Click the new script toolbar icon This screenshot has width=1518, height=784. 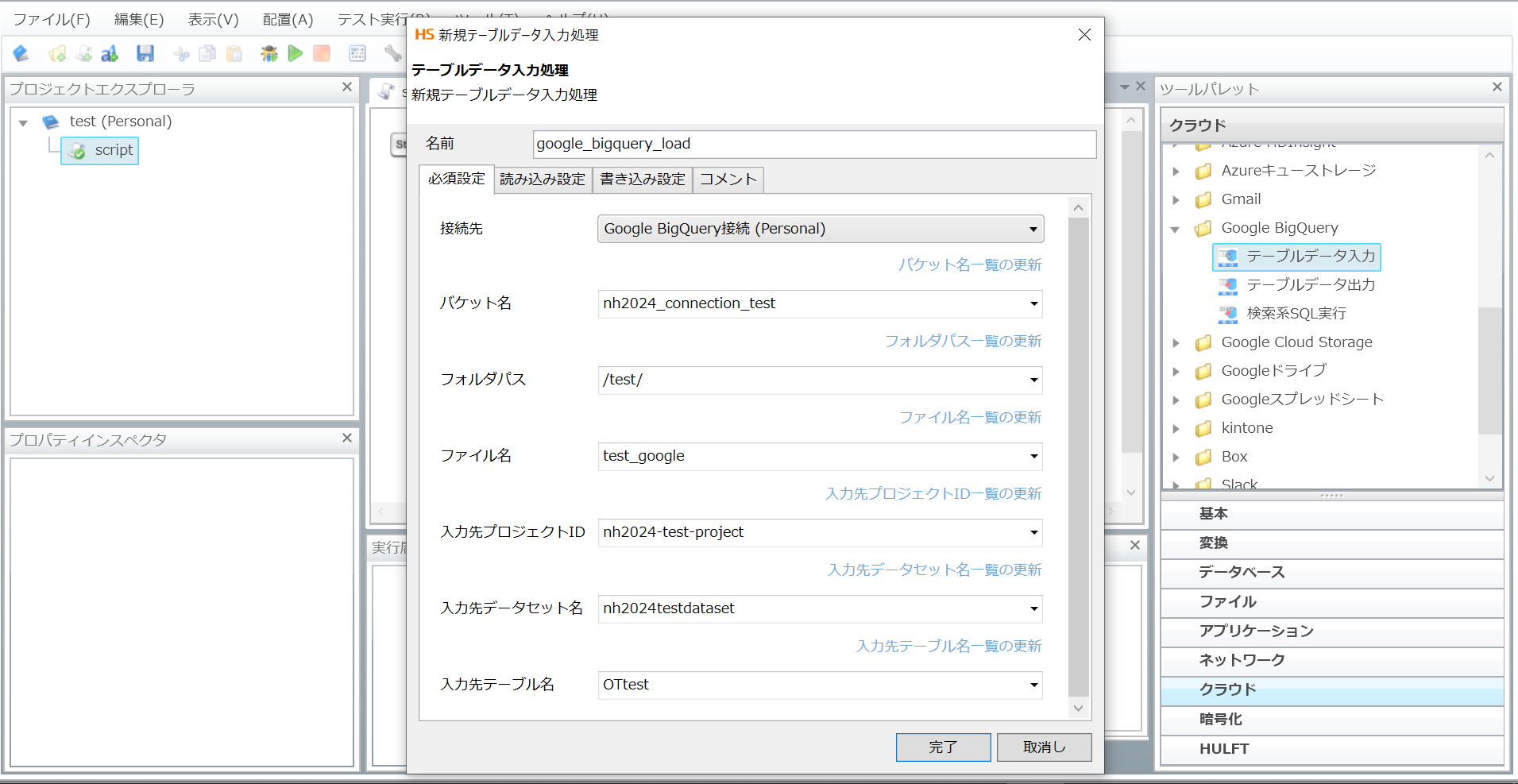pyautogui.click(x=83, y=53)
